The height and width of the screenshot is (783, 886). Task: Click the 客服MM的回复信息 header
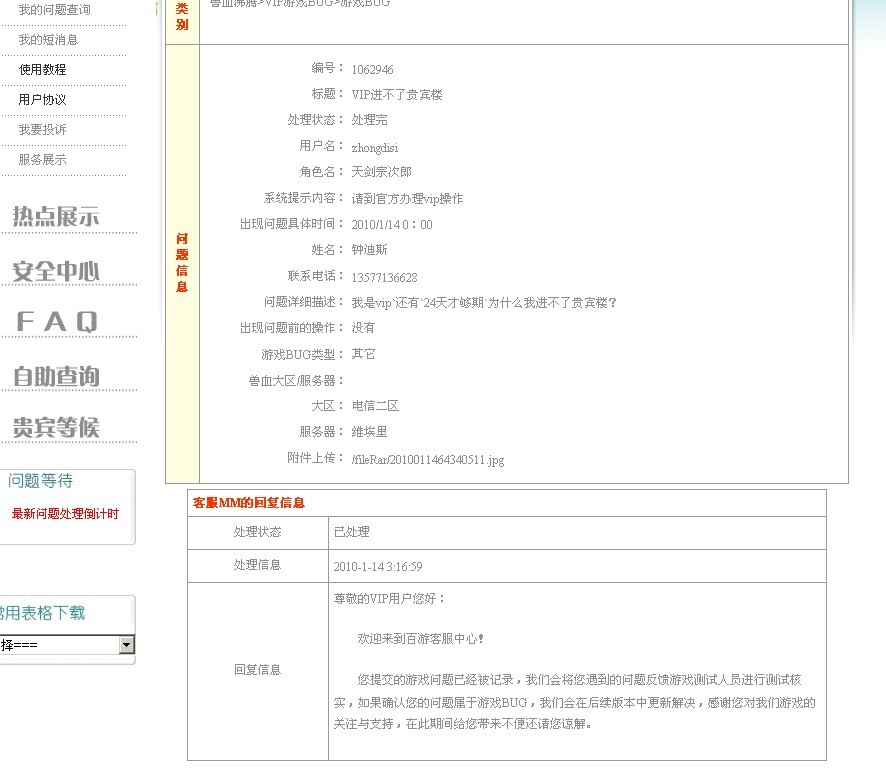[x=249, y=503]
